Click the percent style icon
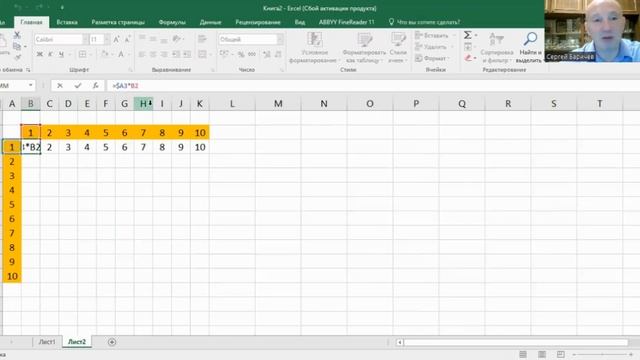Image resolution: width=640 pixels, height=360 pixels. (241, 54)
